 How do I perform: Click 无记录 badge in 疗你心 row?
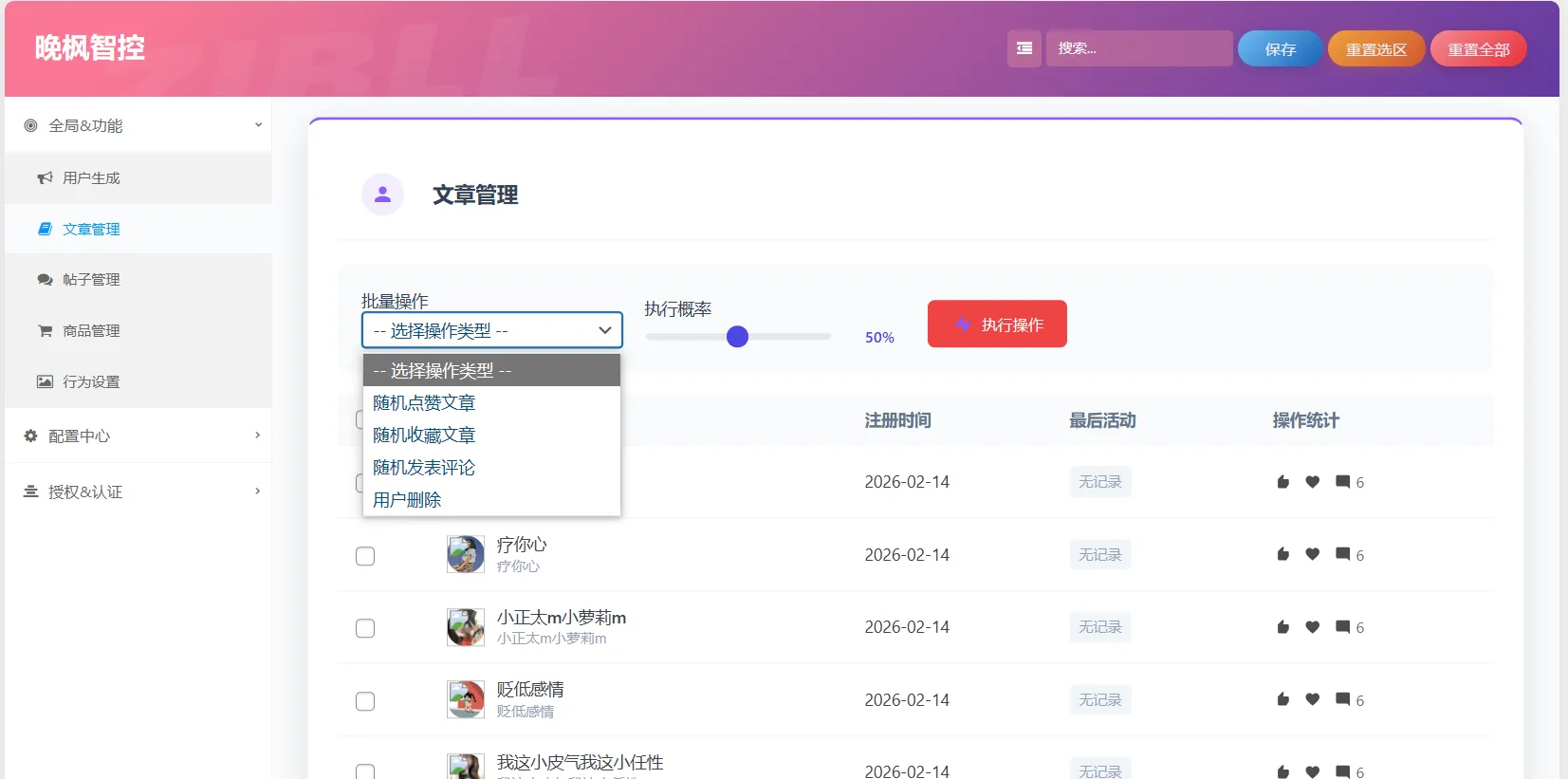click(1100, 554)
